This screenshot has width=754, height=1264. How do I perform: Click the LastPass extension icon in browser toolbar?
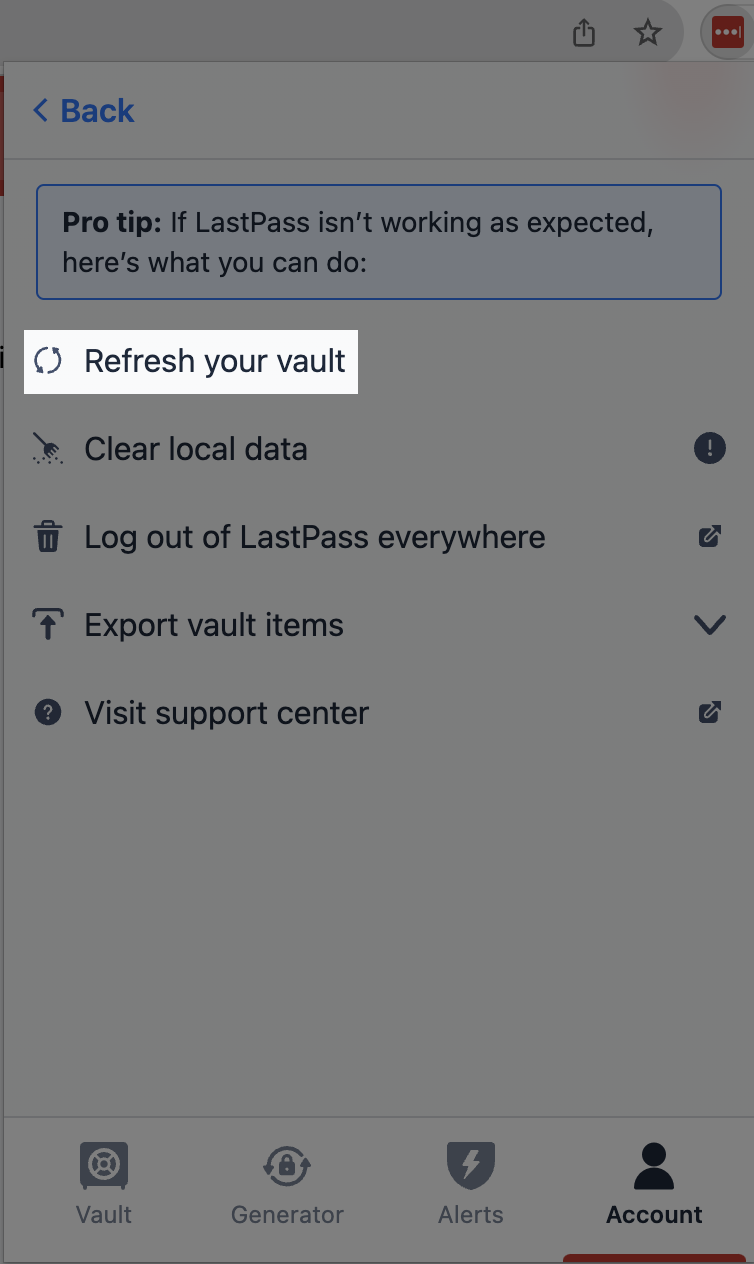tap(727, 33)
